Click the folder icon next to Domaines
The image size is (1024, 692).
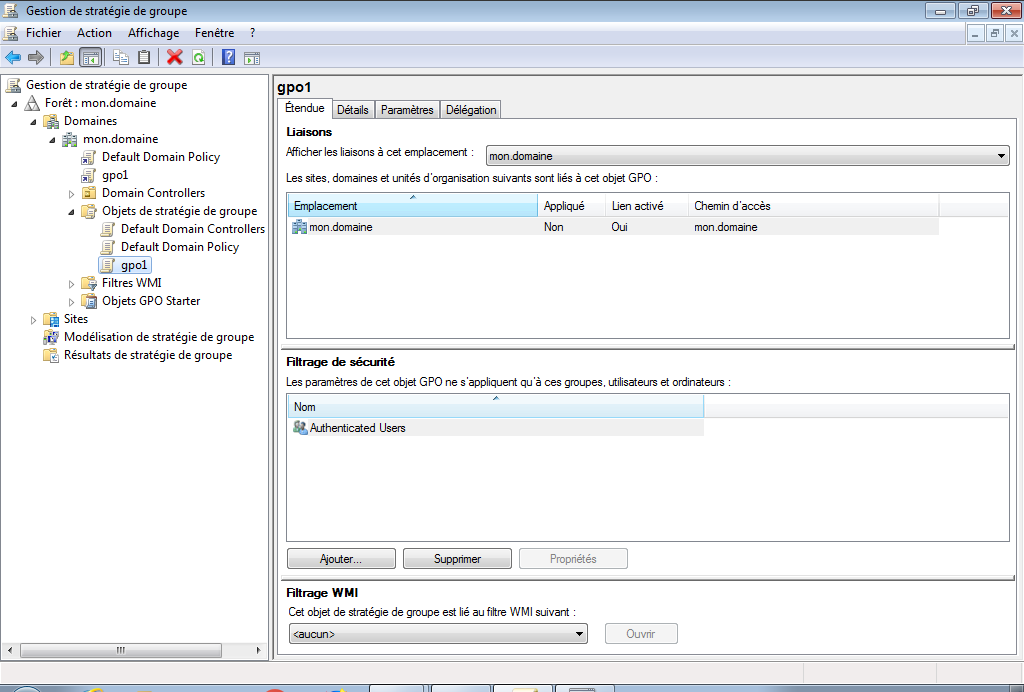(x=51, y=121)
